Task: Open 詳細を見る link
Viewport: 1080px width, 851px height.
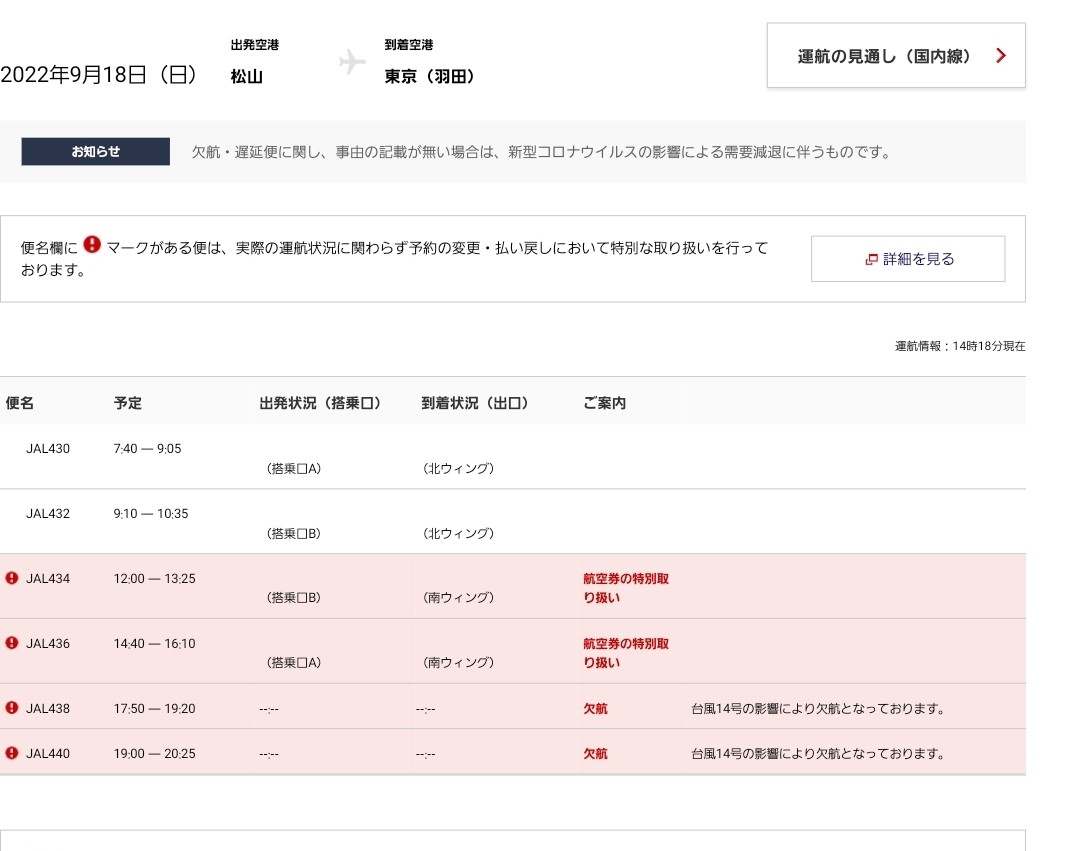Action: pyautogui.click(x=908, y=259)
